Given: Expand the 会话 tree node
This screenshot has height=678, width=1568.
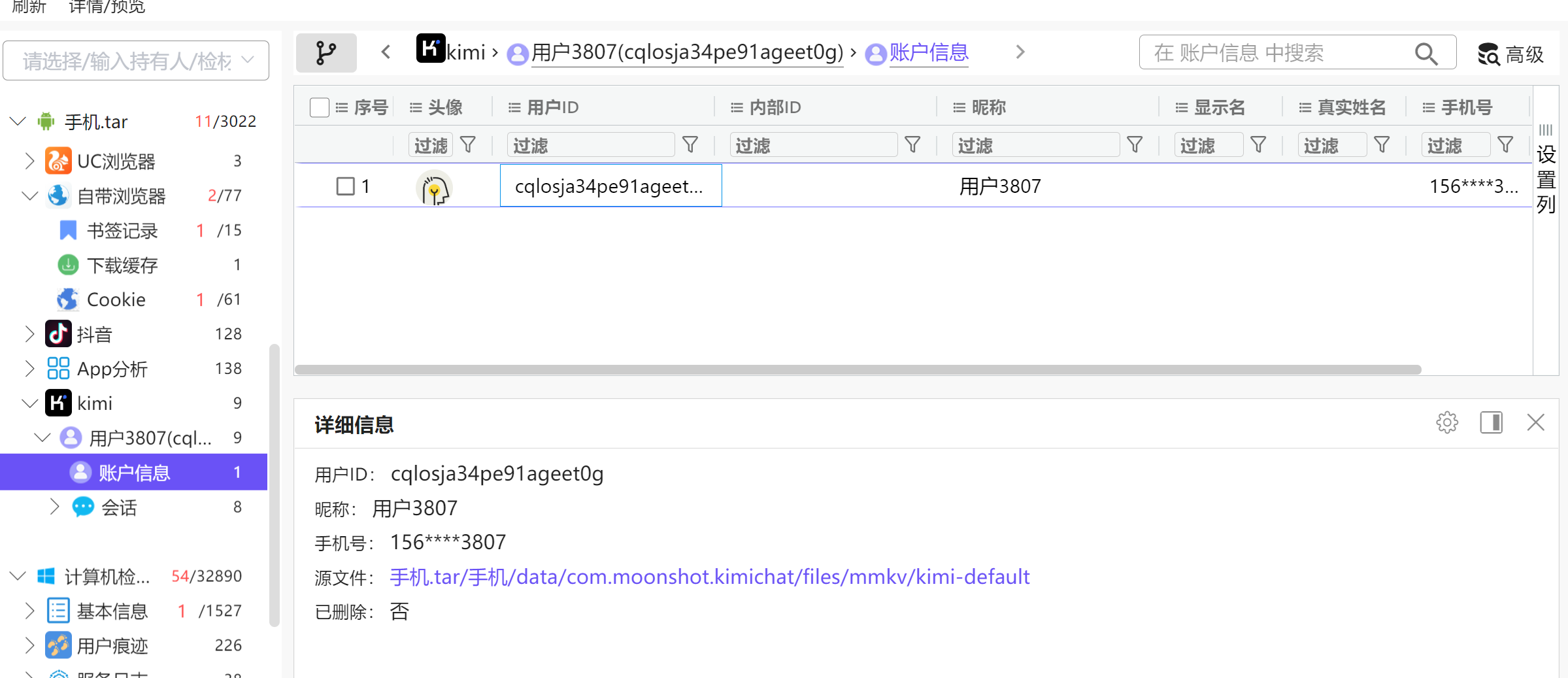Looking at the screenshot, I should [54, 507].
